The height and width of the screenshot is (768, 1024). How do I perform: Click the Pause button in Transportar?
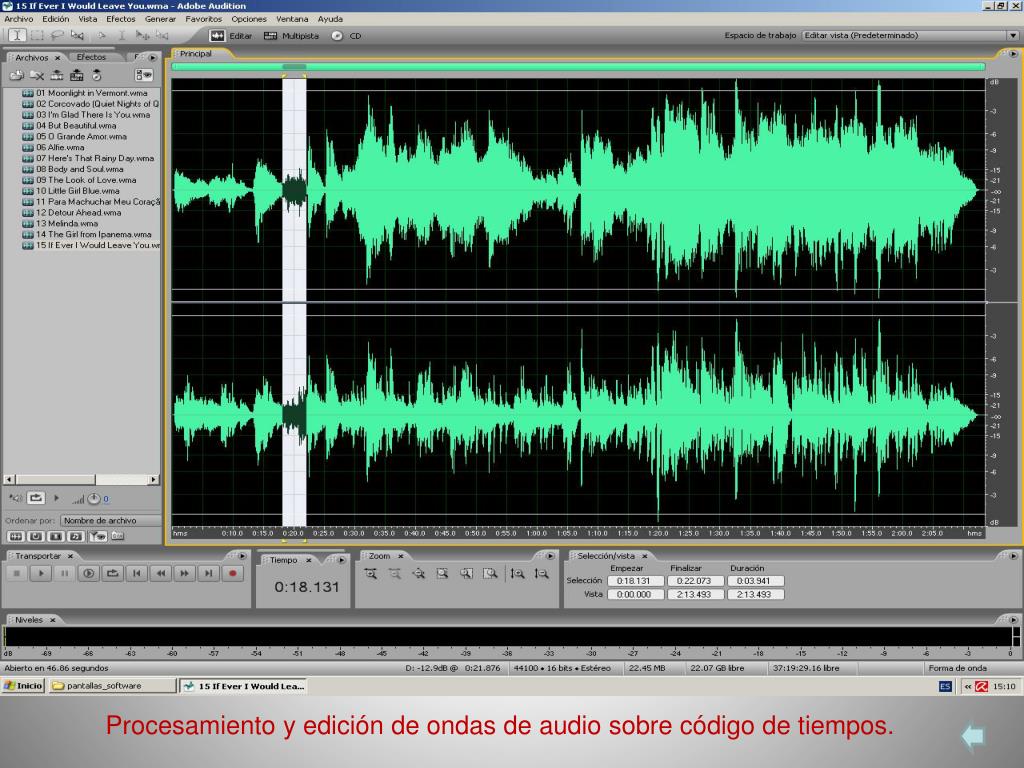point(65,573)
